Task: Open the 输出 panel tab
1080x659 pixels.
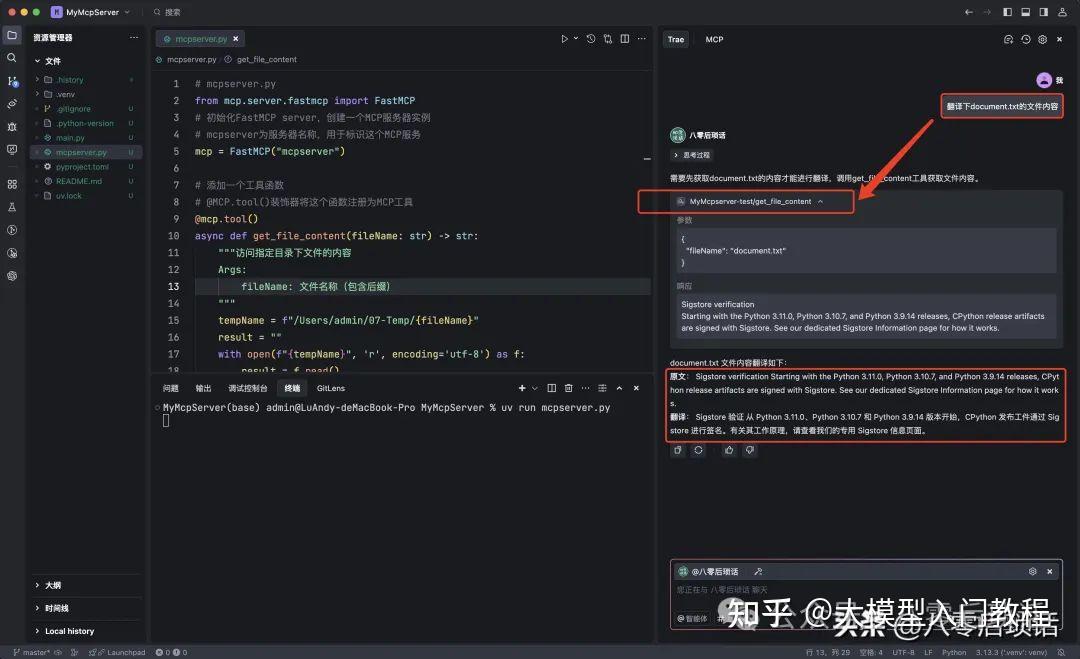Action: (x=202, y=389)
